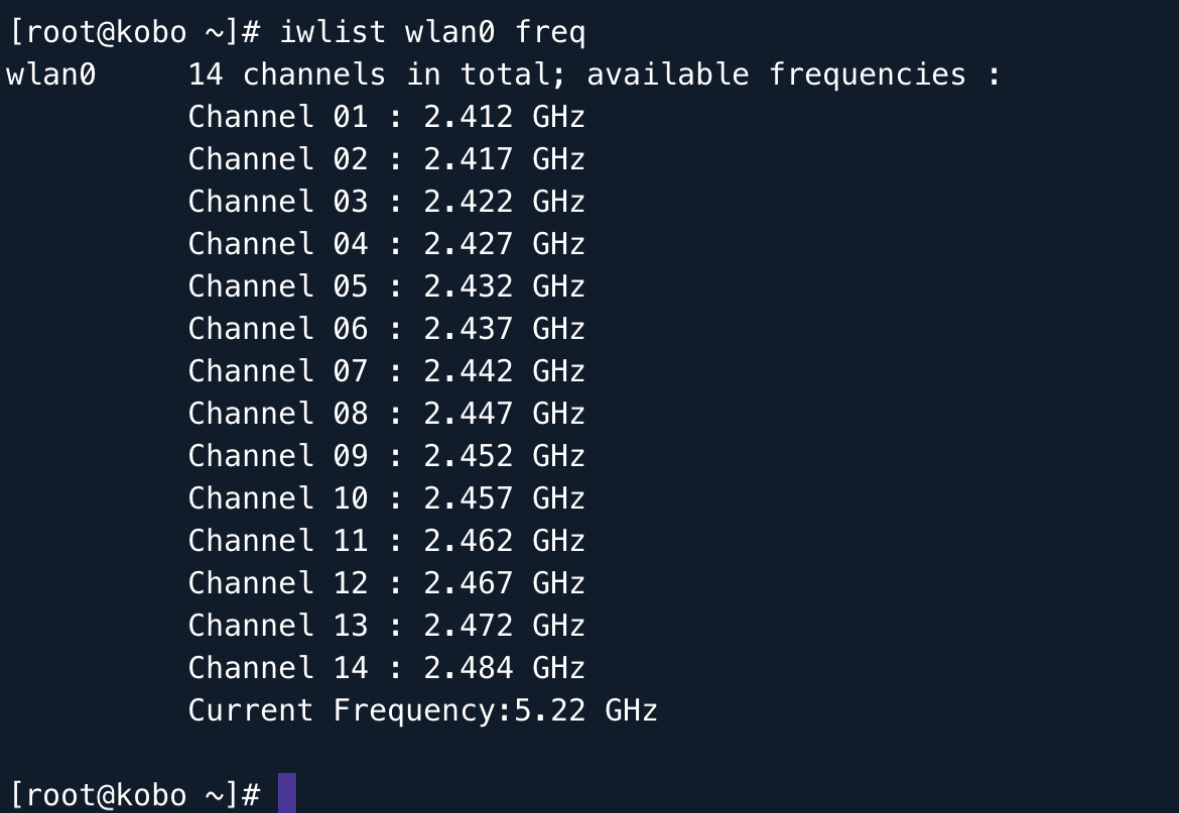Select the Channel 02 : 2.417 GHz line

pyautogui.click(x=386, y=159)
